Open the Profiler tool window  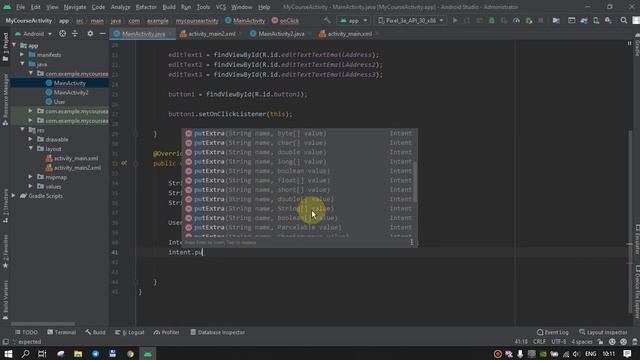[x=167, y=332]
